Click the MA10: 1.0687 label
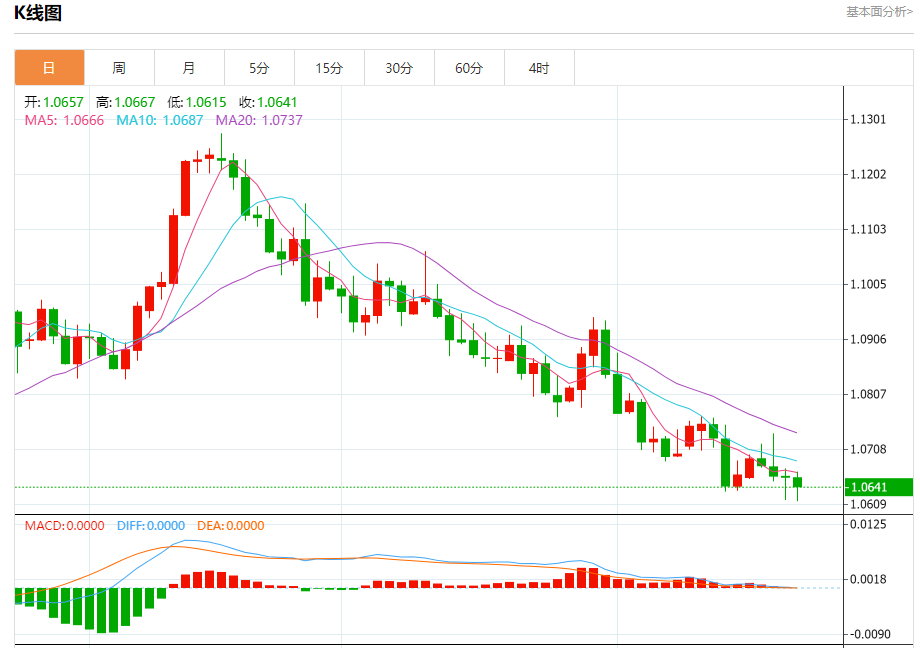Viewport: 920px width, 648px height. click(160, 120)
